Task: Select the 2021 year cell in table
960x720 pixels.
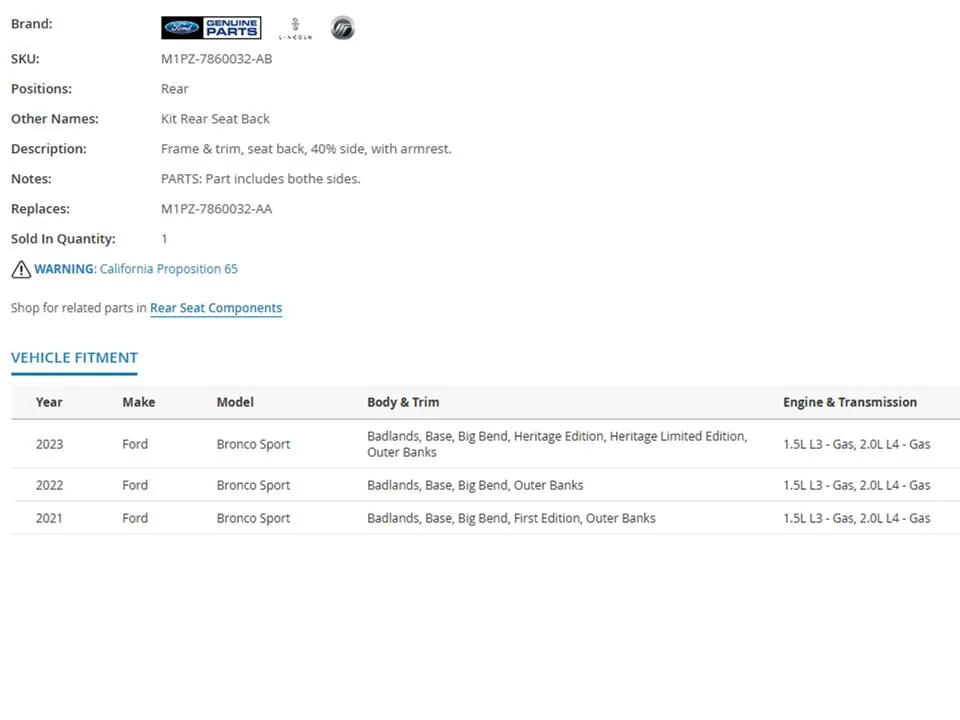Action: pyautogui.click(x=50, y=518)
